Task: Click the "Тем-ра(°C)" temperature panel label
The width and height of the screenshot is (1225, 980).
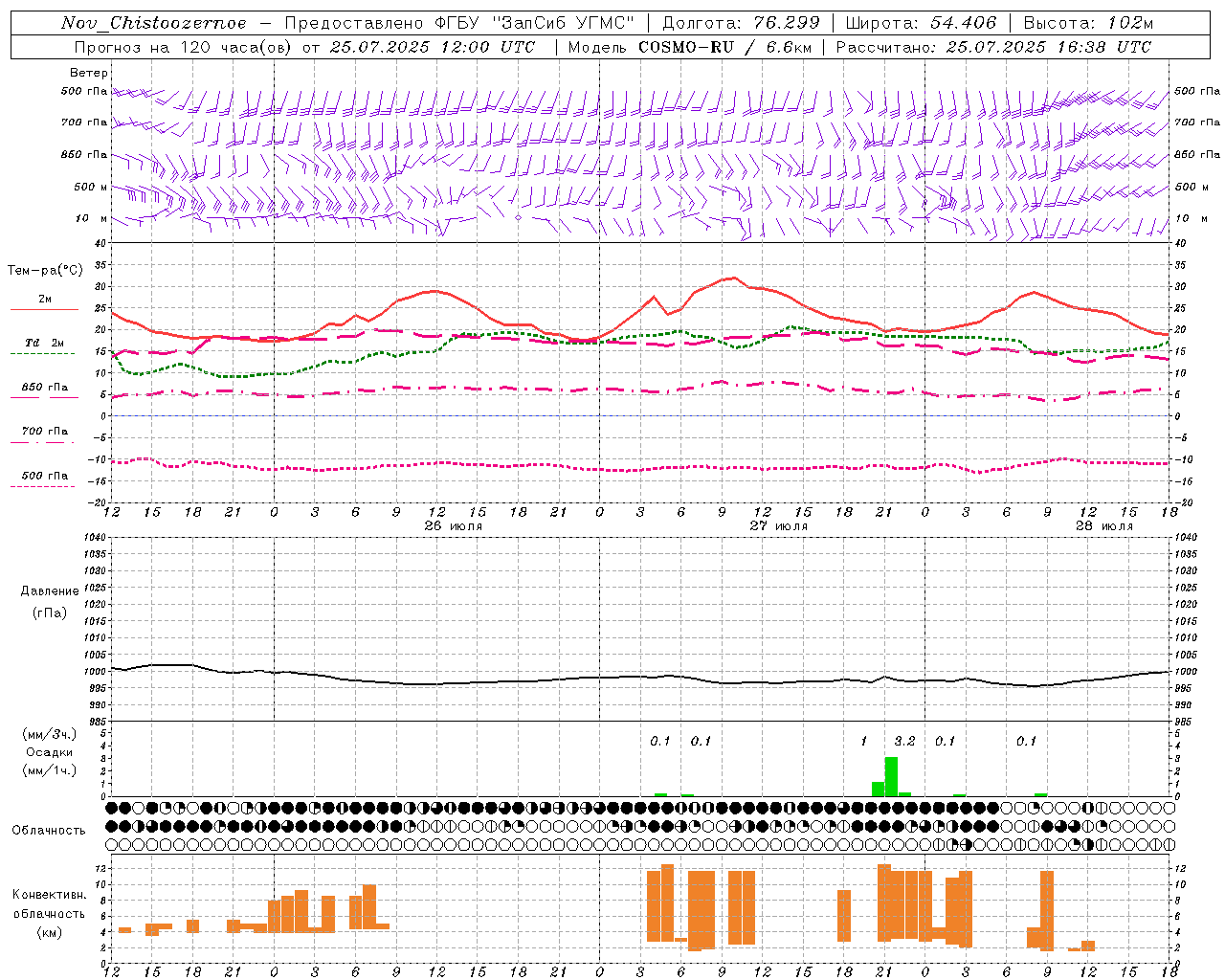Action: (x=45, y=271)
